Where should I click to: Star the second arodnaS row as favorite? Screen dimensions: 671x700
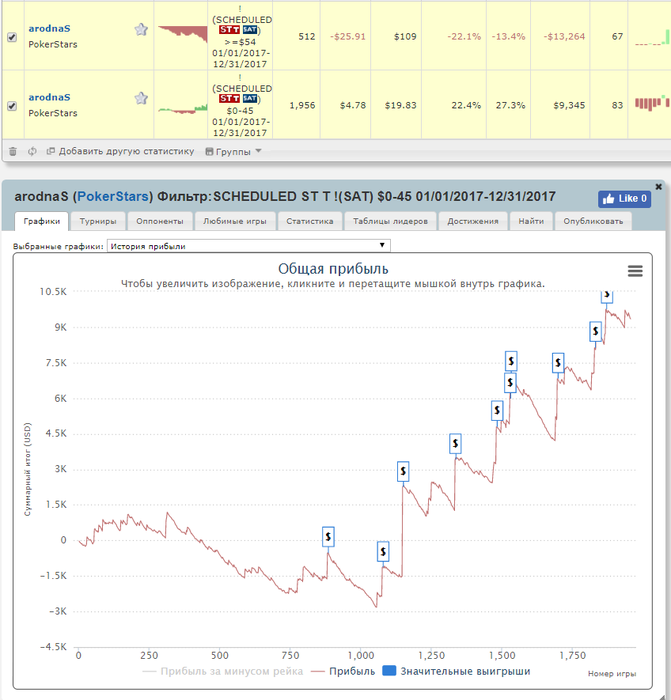141,98
